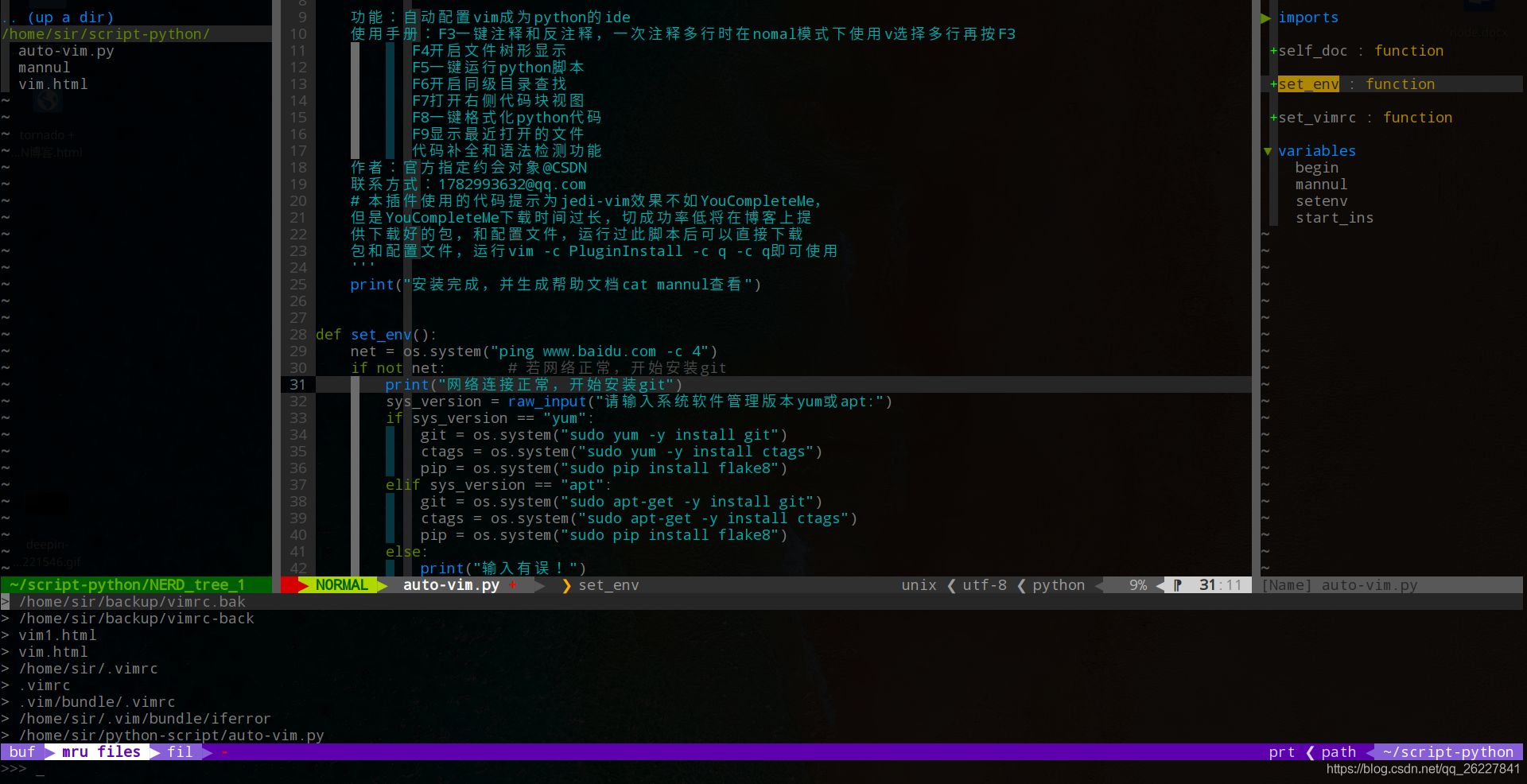Click the line-number symbol before 31
1527x784 pixels.
point(1178,585)
